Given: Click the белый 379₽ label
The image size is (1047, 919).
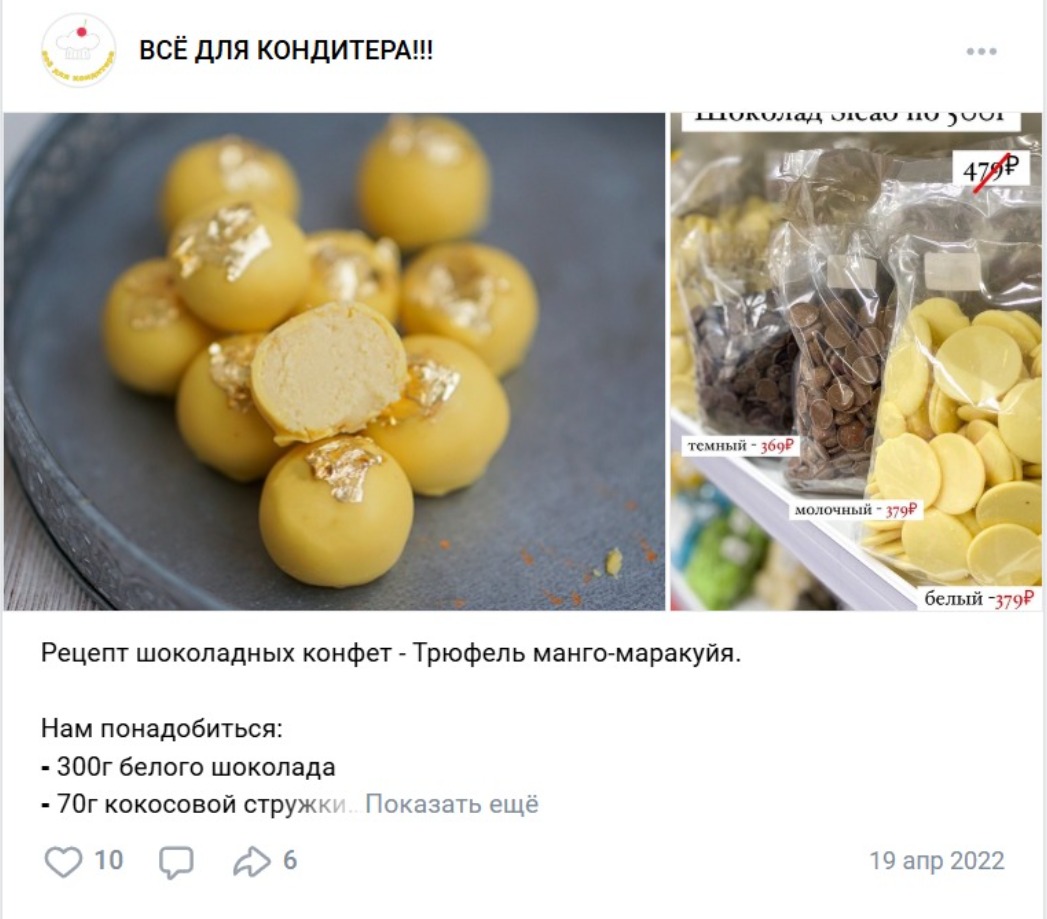Looking at the screenshot, I should [978, 599].
